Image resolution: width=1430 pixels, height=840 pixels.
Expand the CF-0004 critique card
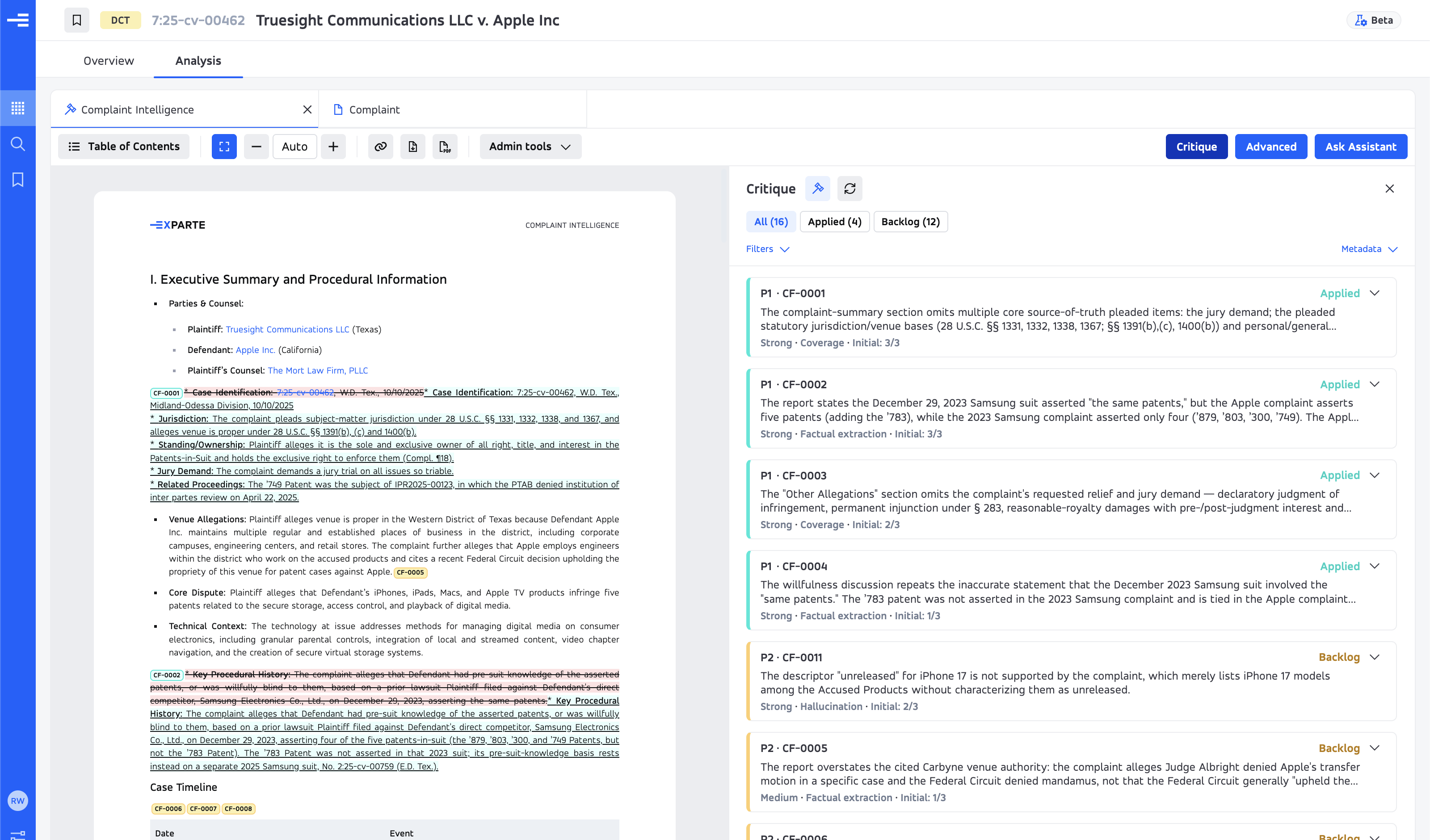(1375, 566)
